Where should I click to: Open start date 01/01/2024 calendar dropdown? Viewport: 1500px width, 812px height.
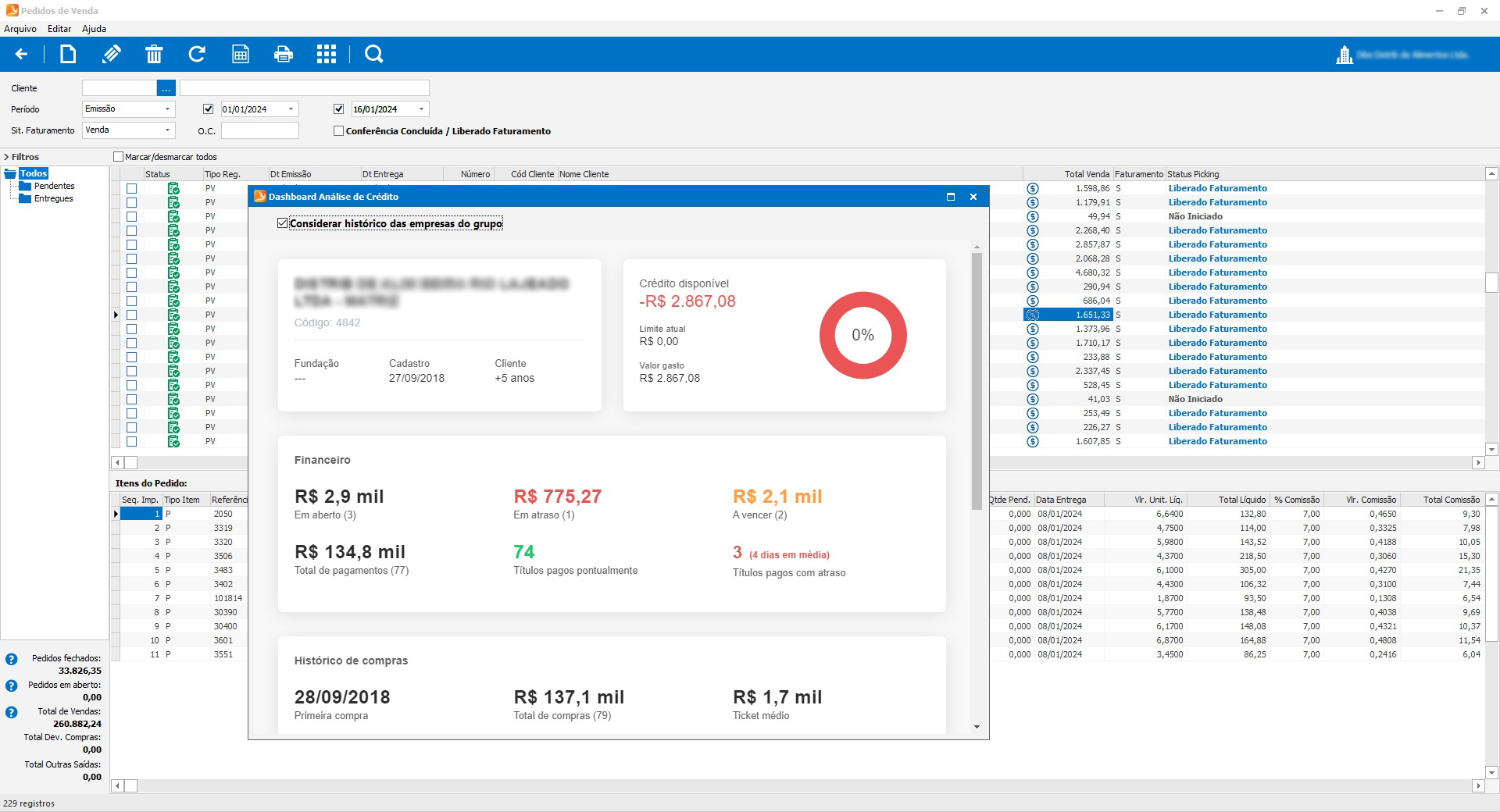[x=291, y=109]
